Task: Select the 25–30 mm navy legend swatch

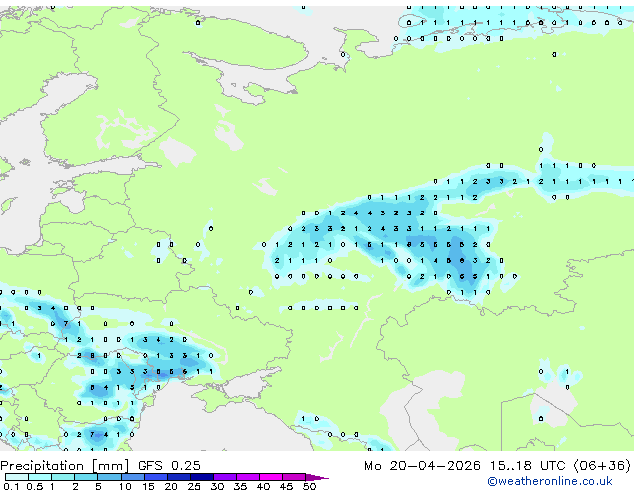Action: (201, 477)
